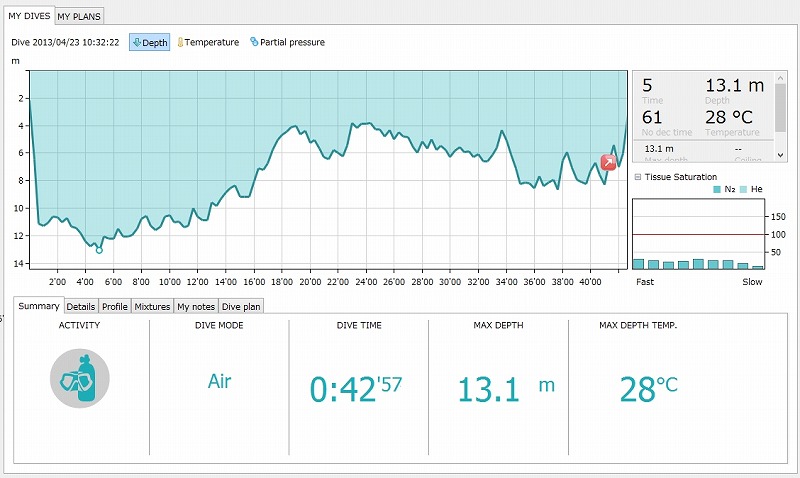Open the MY DIVES tab
Viewport: 800px width, 478px height.
click(x=29, y=16)
